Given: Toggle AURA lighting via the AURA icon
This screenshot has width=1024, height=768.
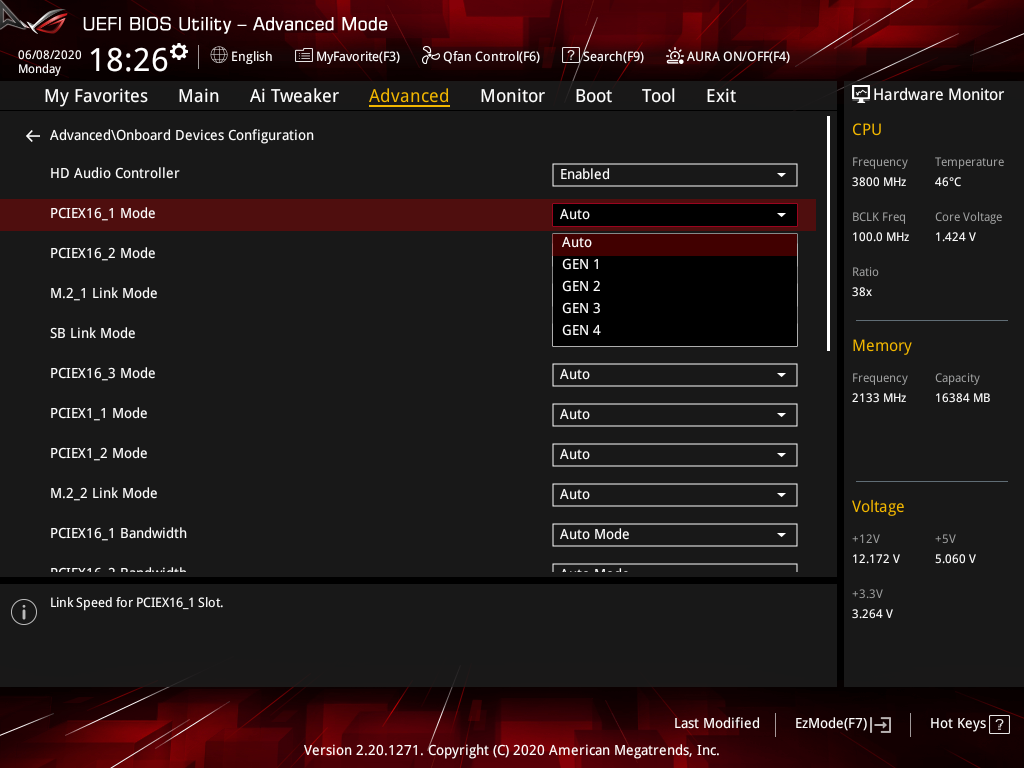Looking at the screenshot, I should [x=675, y=56].
